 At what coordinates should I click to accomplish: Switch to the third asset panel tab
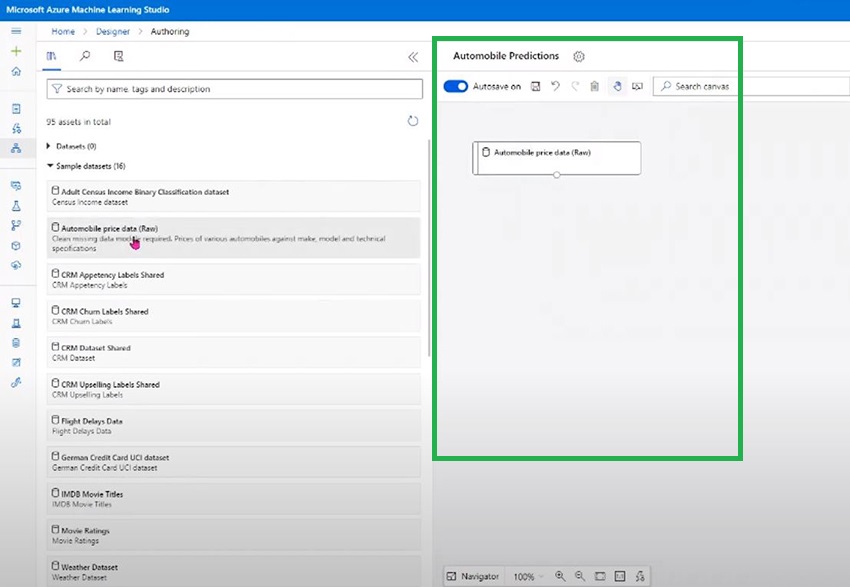click(x=119, y=56)
